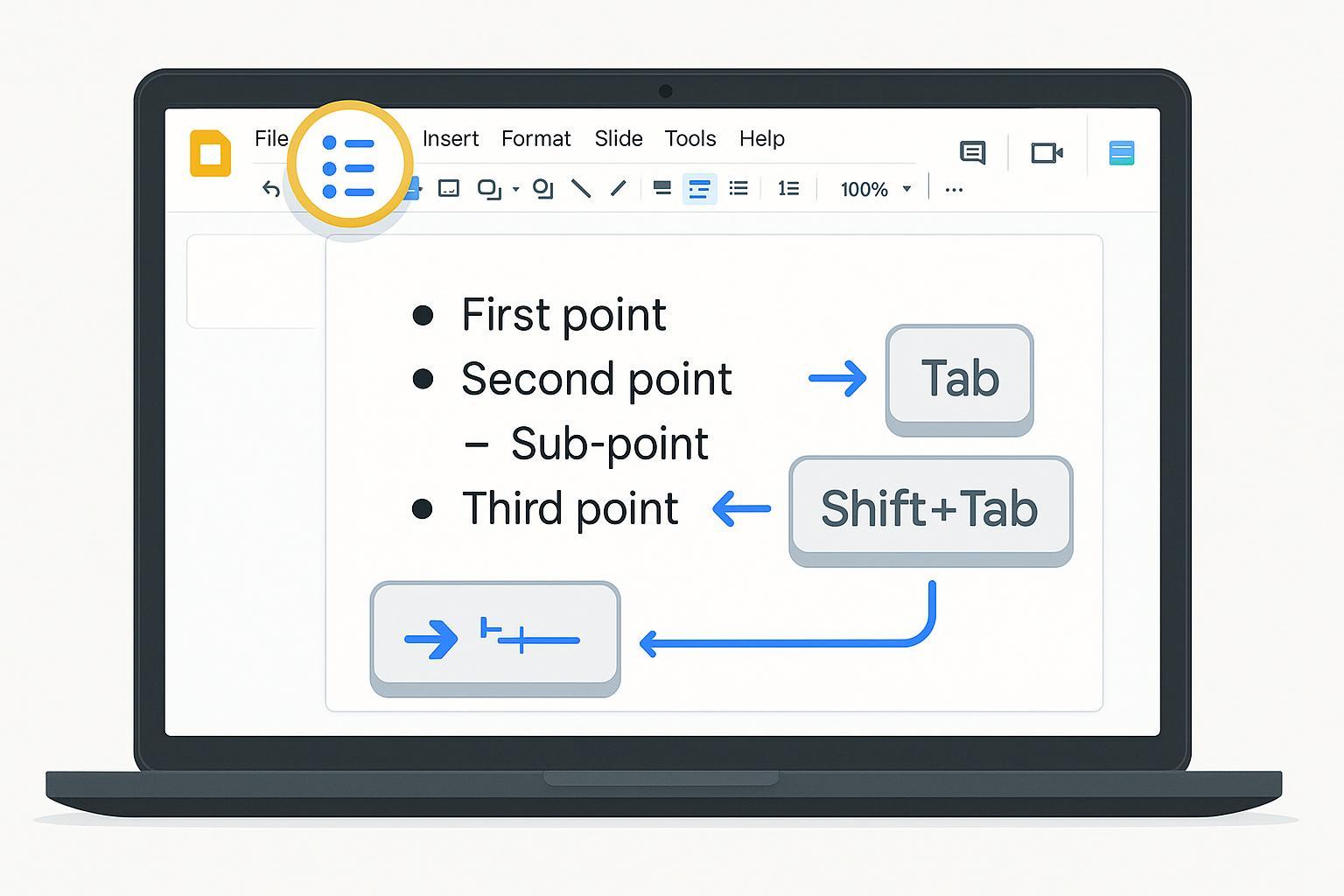Viewport: 1344px width, 896px height.
Task: Open the comments history icon
Action: [x=972, y=153]
